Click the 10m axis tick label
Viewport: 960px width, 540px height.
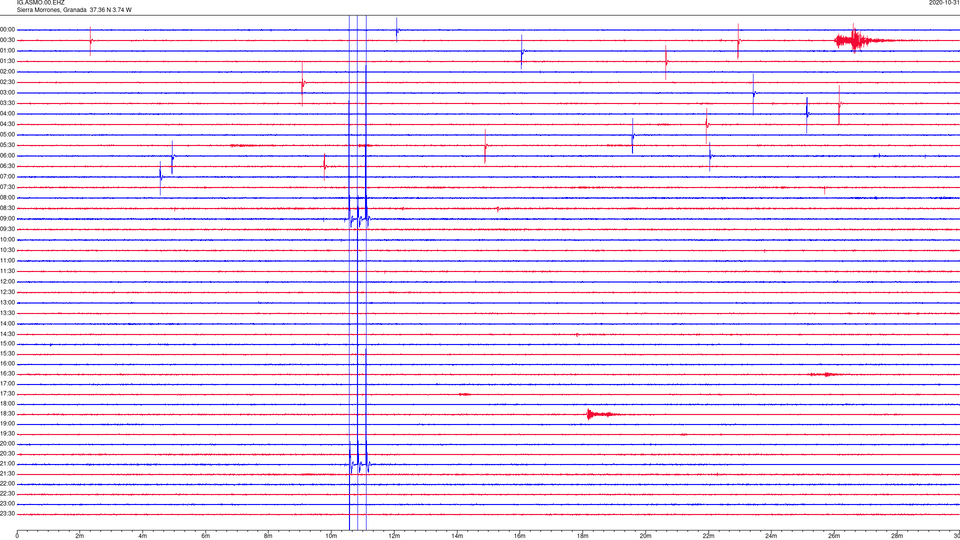[331, 536]
